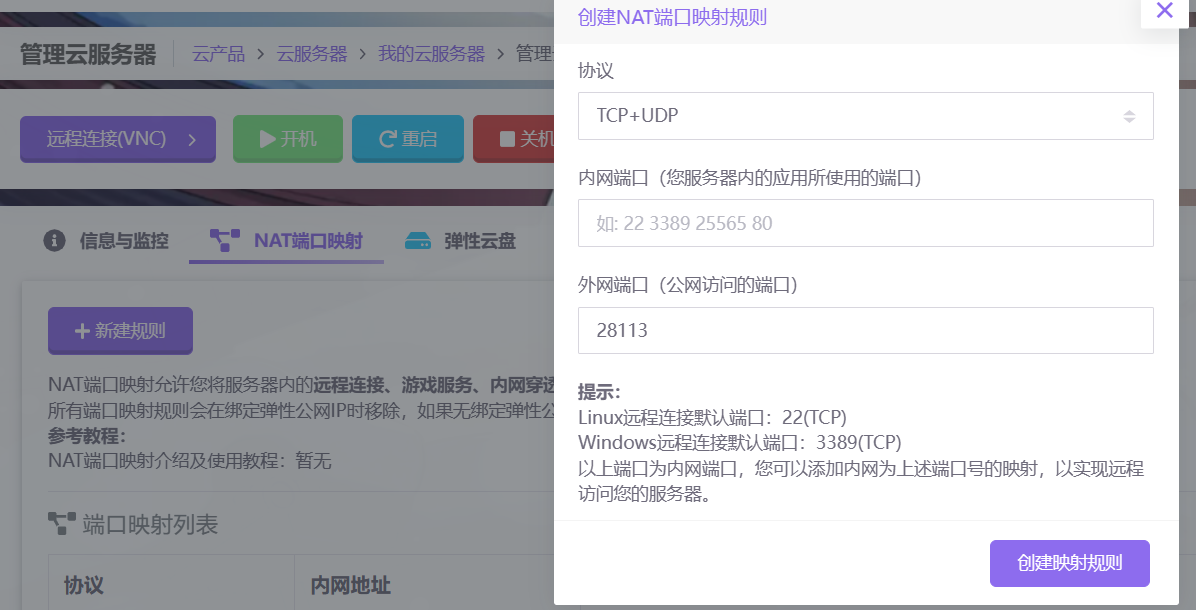Click the 外网端口 field showing 28113
Screen dimensions: 1196x610
[865, 330]
